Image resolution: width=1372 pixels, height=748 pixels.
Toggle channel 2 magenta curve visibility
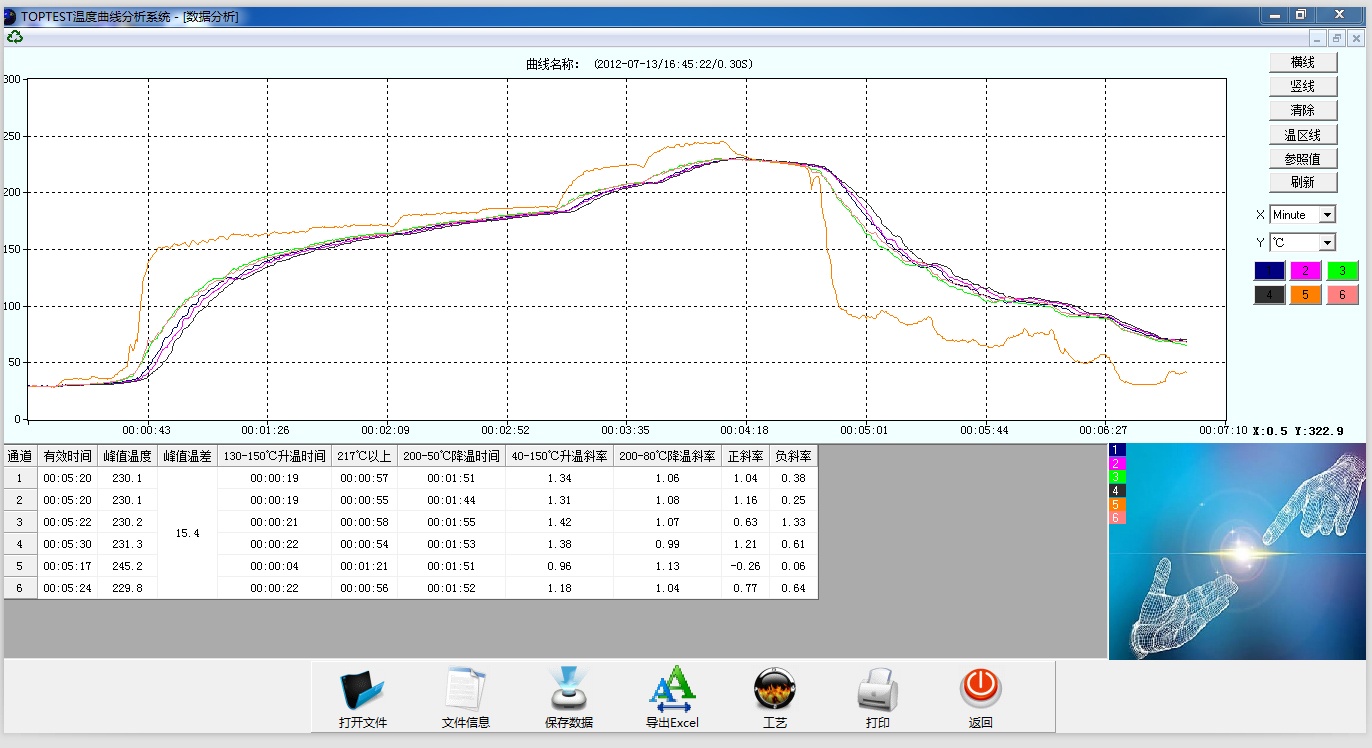(x=1305, y=270)
